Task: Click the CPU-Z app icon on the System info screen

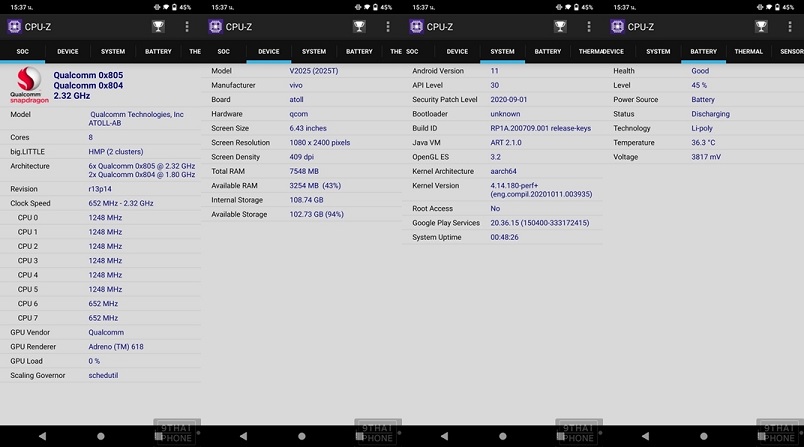Action: click(416, 27)
